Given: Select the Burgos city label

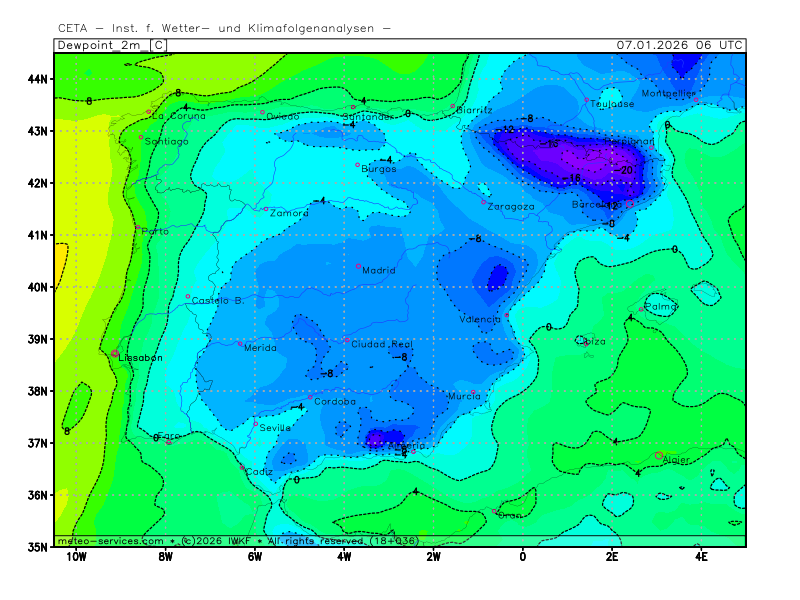Looking at the screenshot, I should point(379,169).
